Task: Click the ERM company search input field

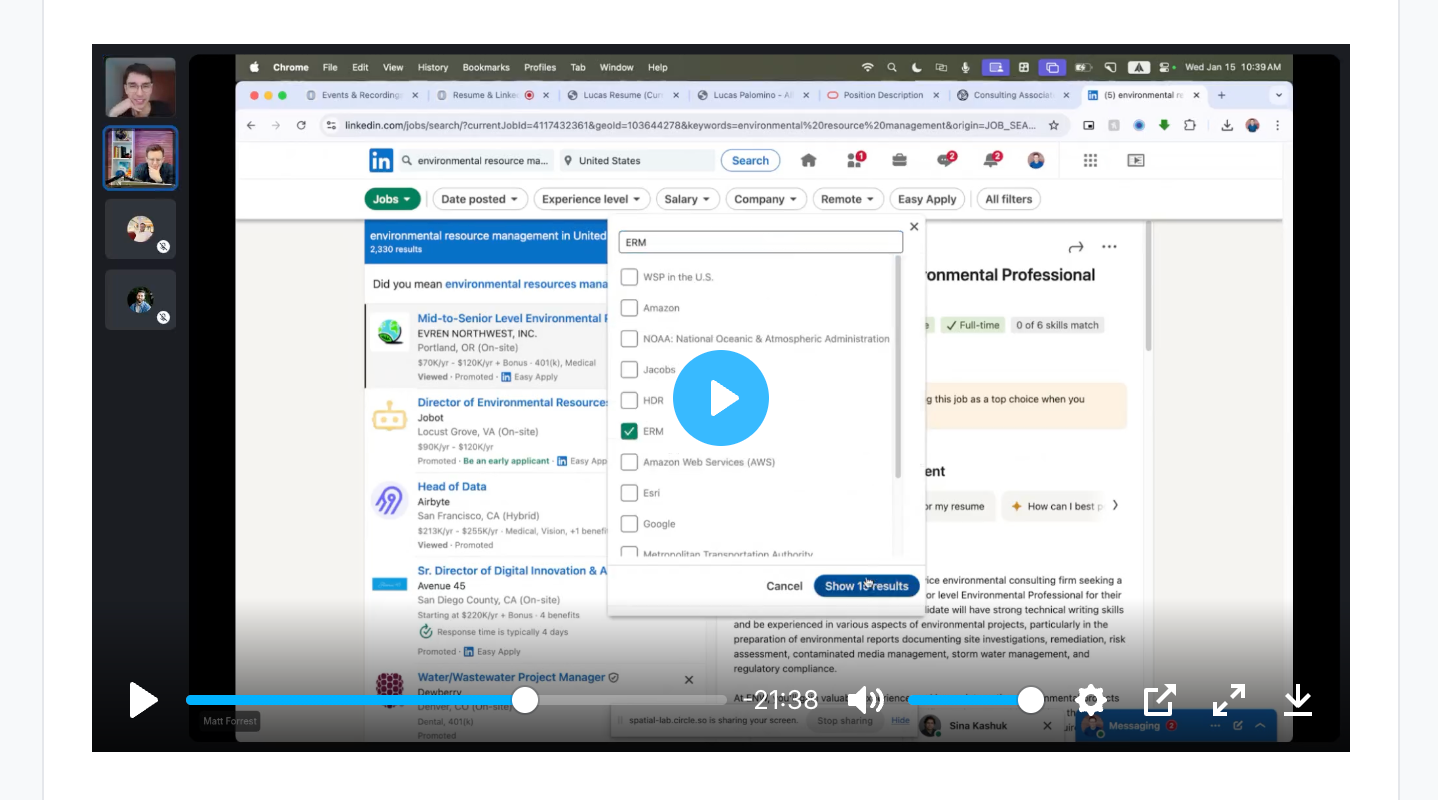Action: (760, 242)
